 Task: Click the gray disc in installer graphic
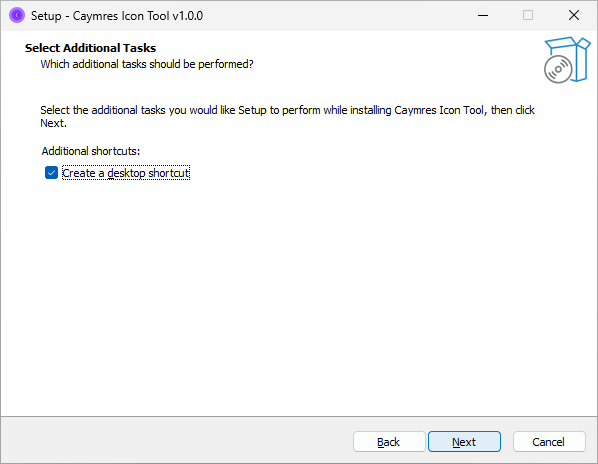[558, 69]
